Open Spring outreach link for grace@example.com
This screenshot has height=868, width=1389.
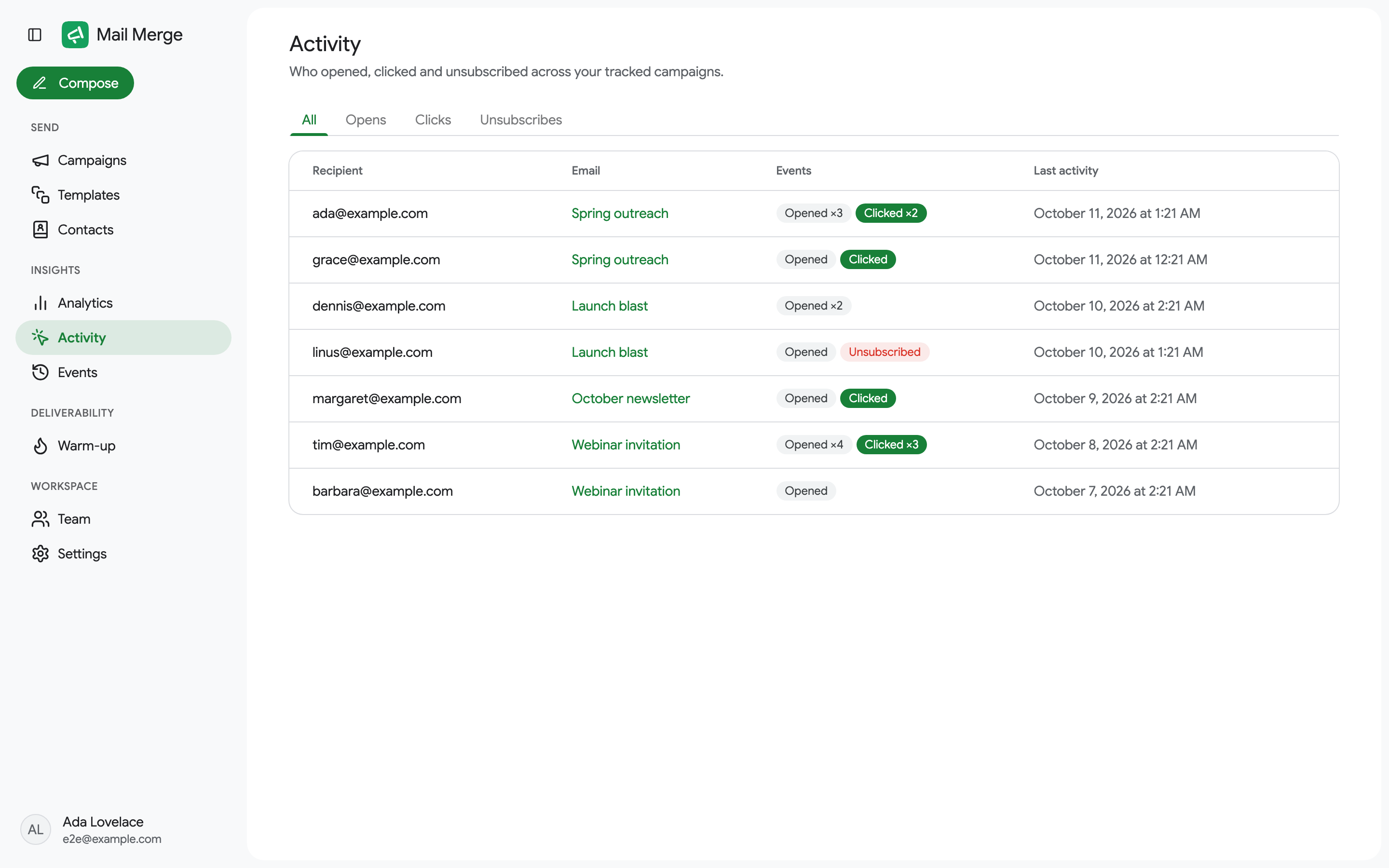pos(620,260)
